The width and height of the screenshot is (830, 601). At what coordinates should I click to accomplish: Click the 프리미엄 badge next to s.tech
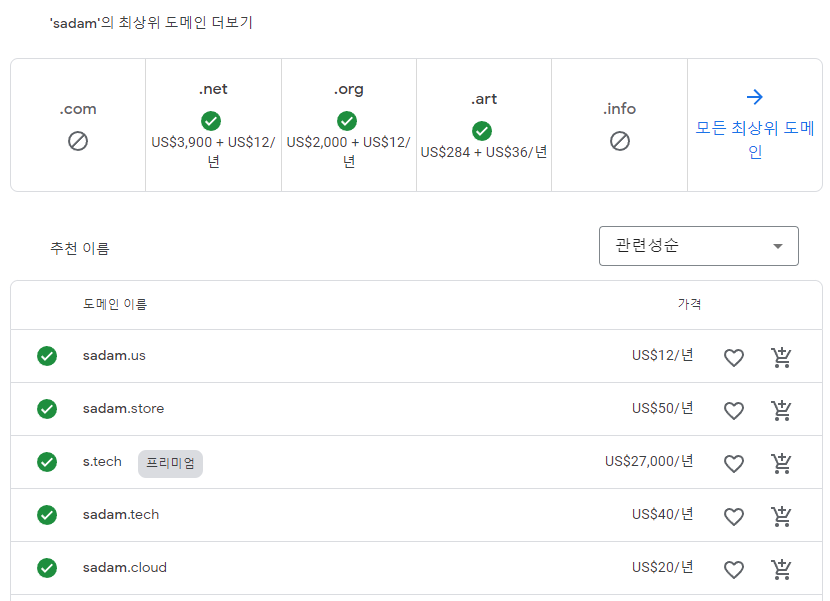click(170, 463)
